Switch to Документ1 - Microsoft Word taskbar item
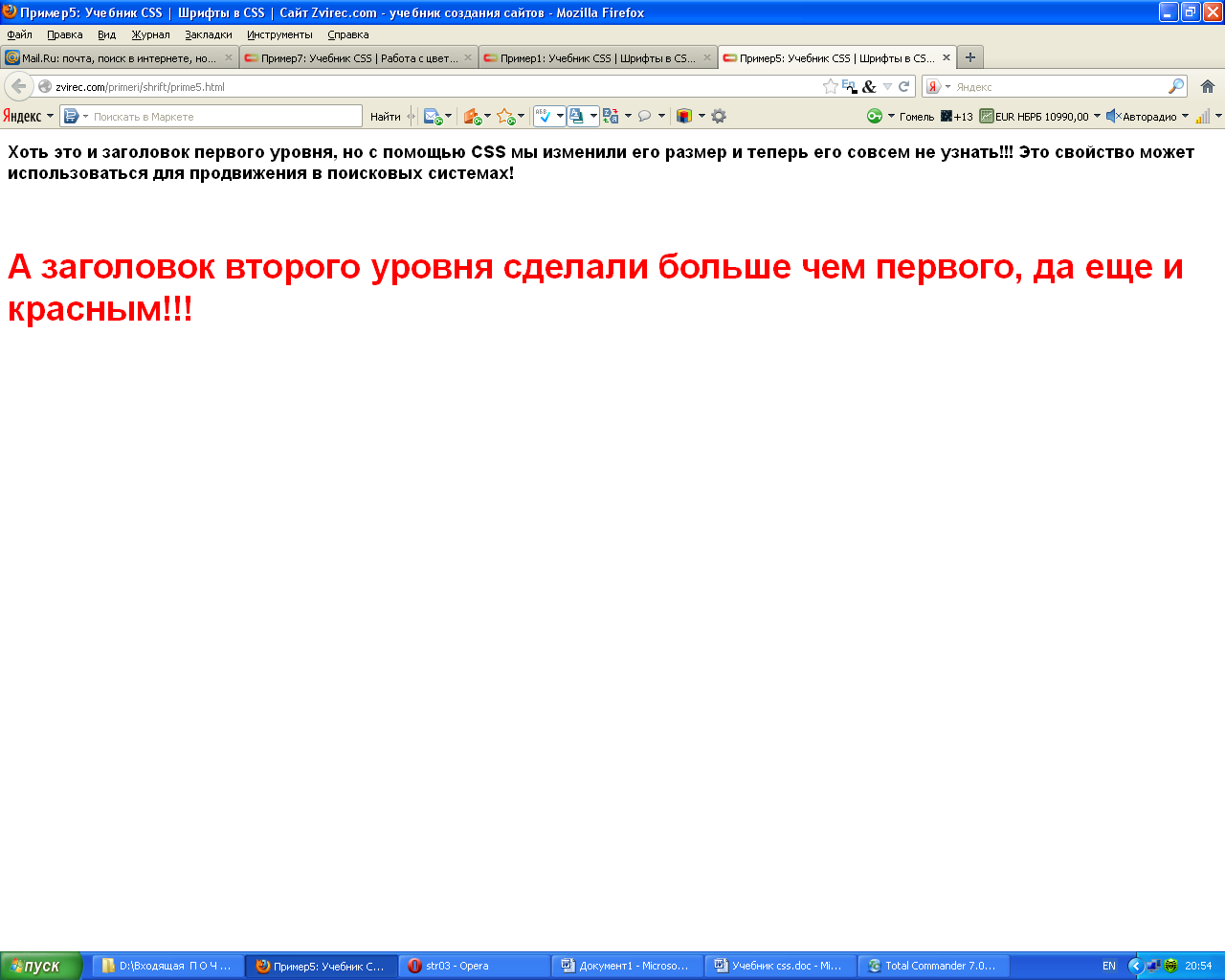This screenshot has width=1225, height=980. (628, 966)
